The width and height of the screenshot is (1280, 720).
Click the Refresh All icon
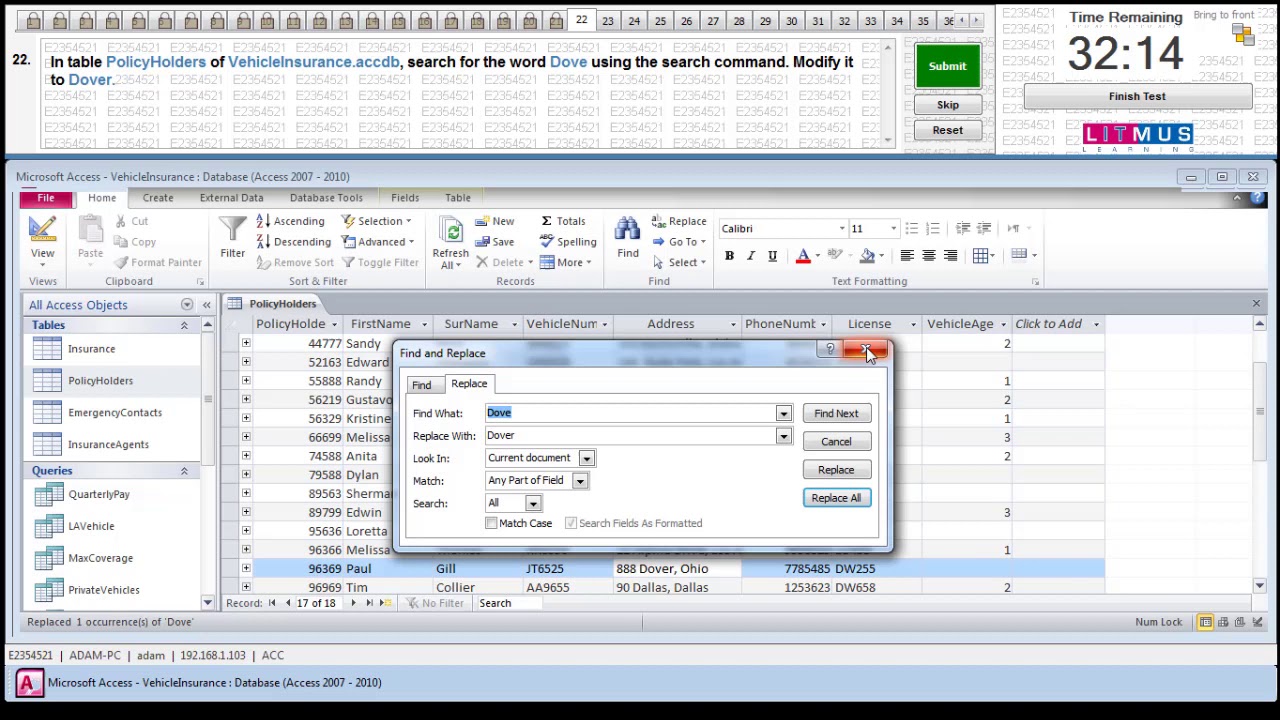[x=451, y=232]
